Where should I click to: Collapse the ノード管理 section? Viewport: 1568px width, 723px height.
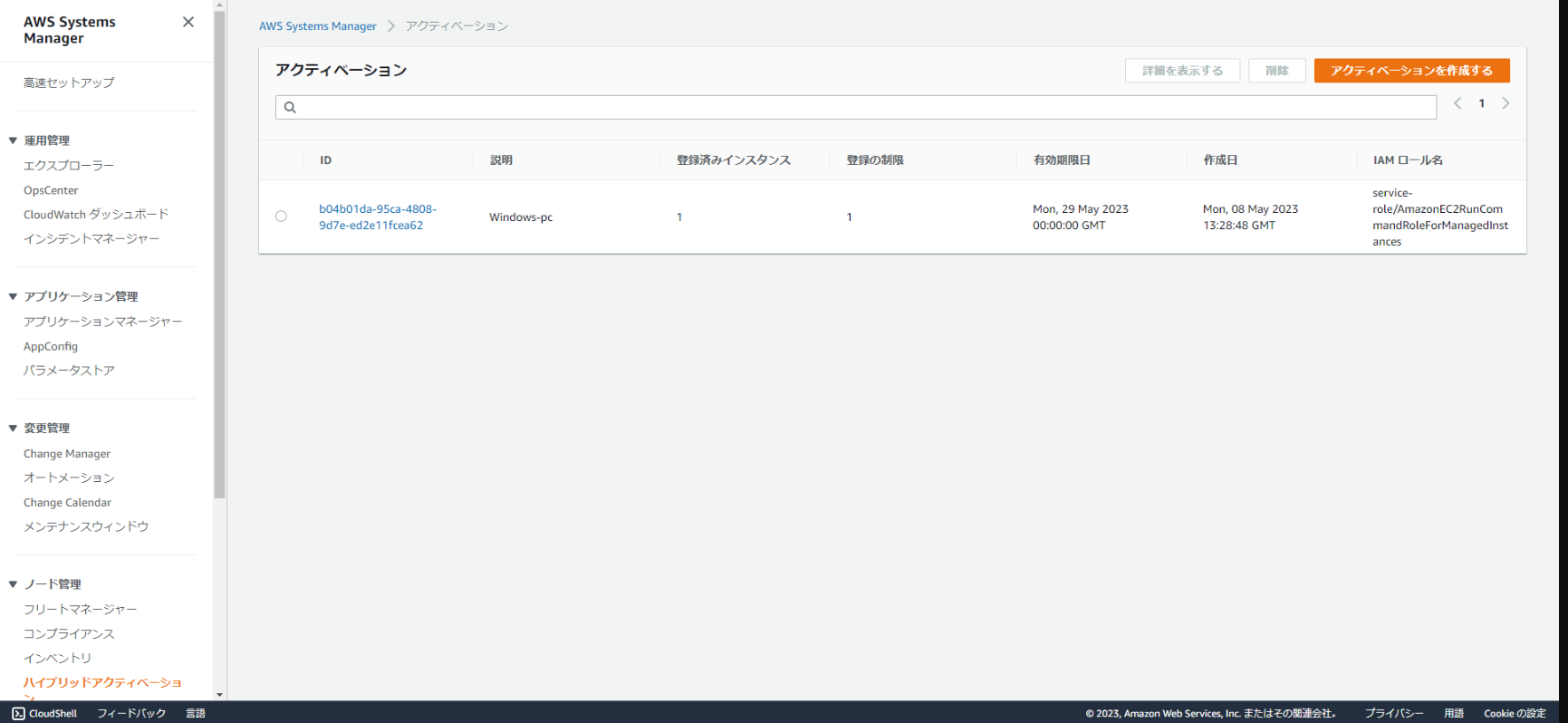[13, 584]
